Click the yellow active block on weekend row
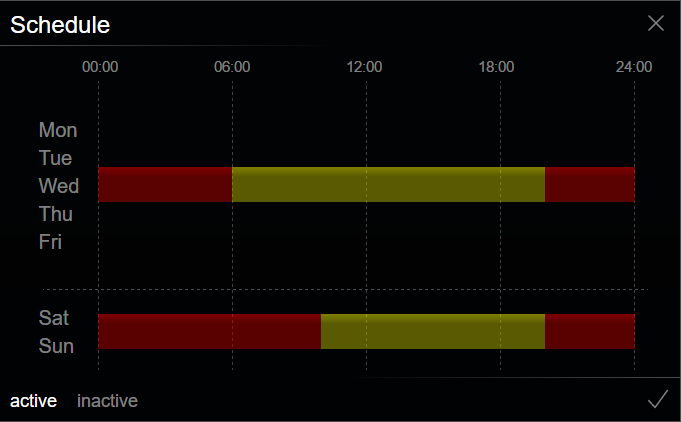Screen dimensions: 681x422 [x=432, y=331]
